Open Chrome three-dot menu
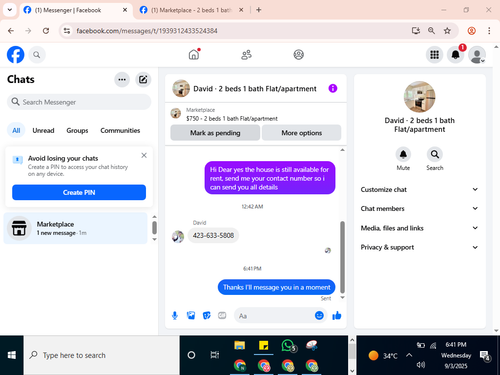This screenshot has width=500, height=375. tap(489, 31)
